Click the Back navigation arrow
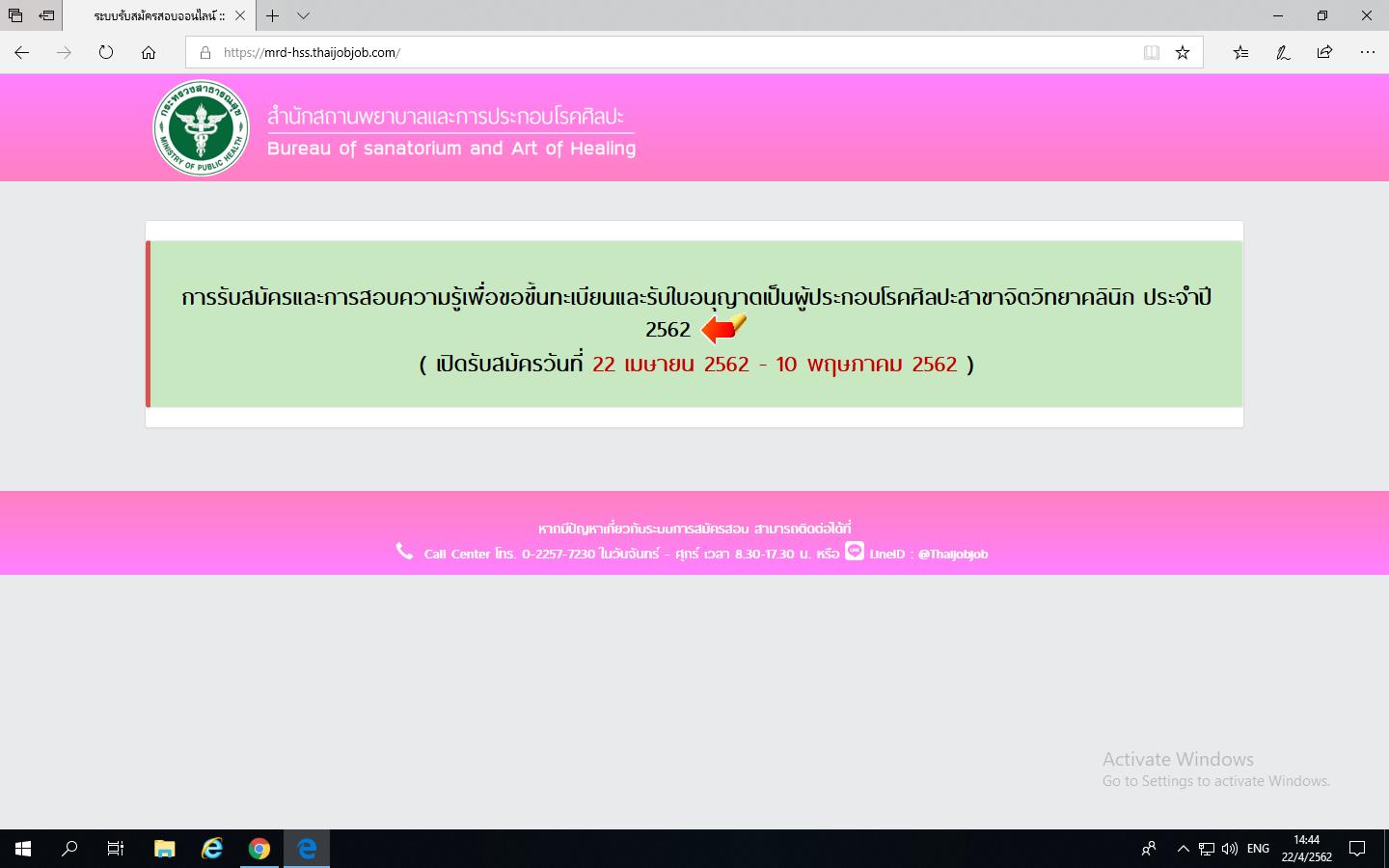1389x868 pixels. coord(22,53)
